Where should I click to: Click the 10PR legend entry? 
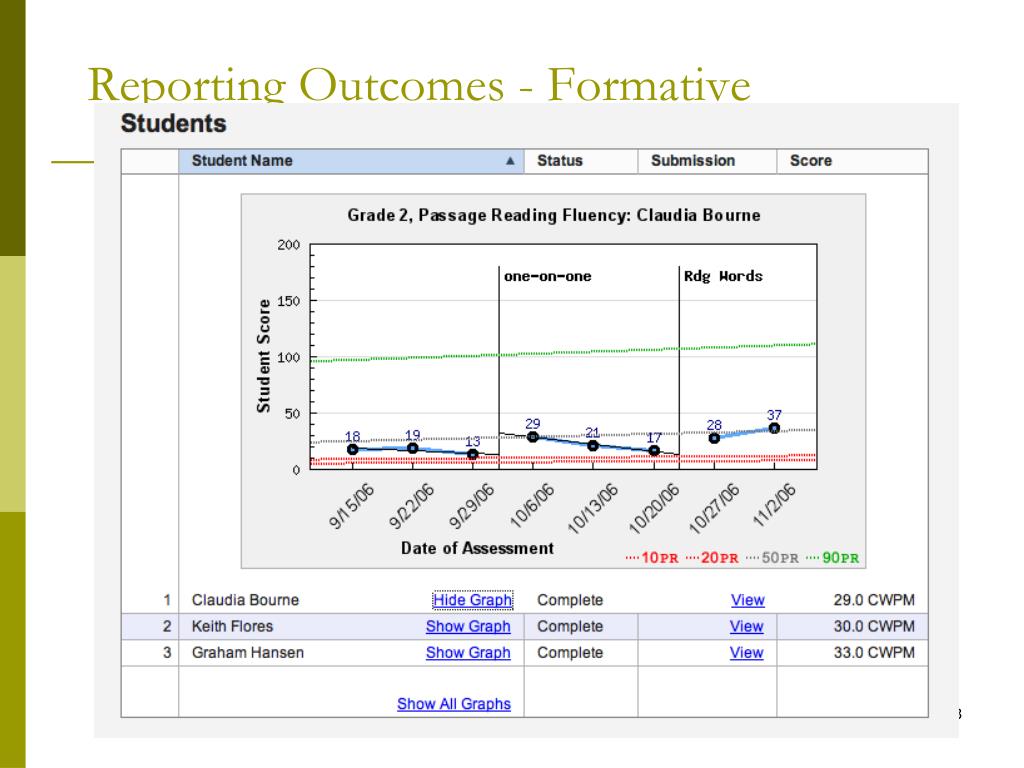(652, 558)
